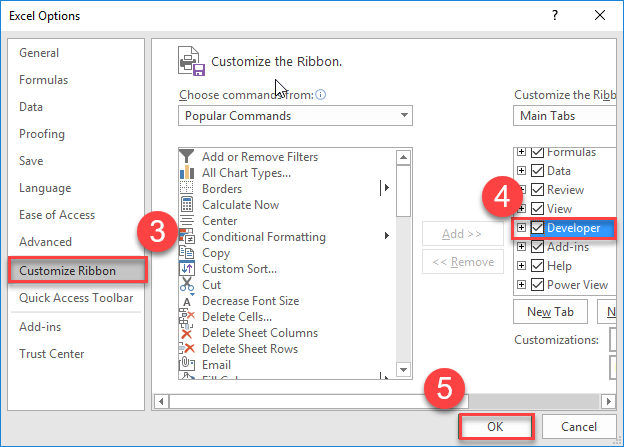Select the Custom Sort icon
The image size is (624, 447).
click(186, 269)
